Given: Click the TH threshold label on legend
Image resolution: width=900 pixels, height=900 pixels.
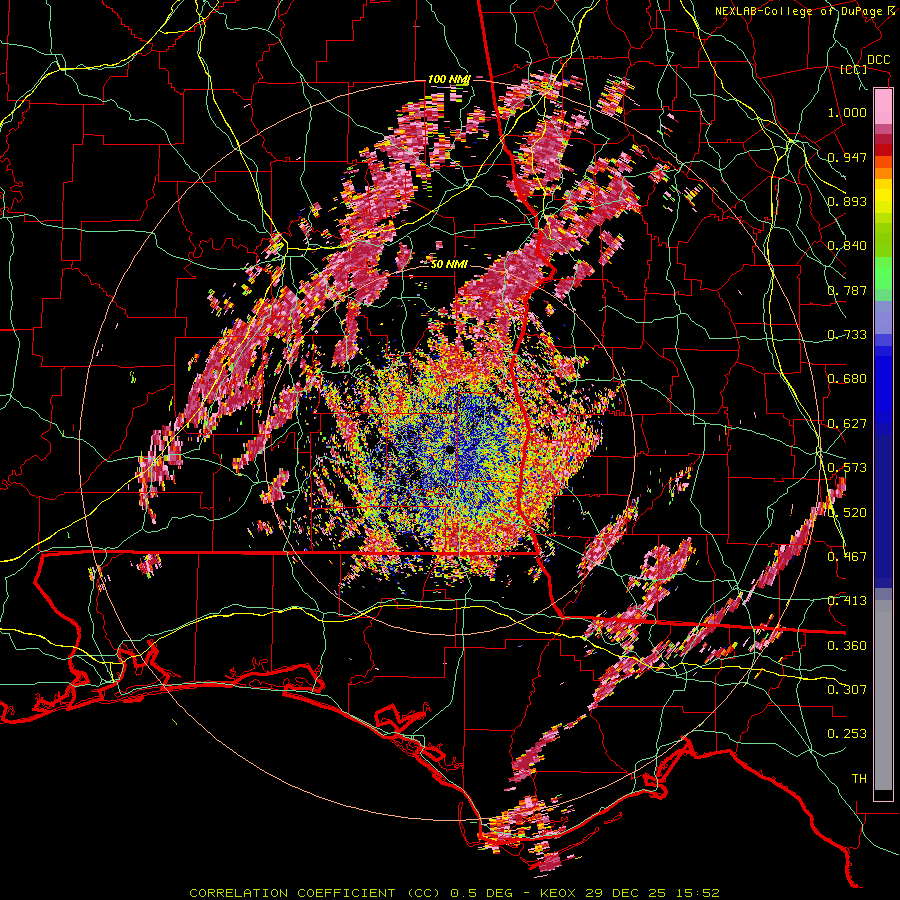Looking at the screenshot, I should 859,779.
